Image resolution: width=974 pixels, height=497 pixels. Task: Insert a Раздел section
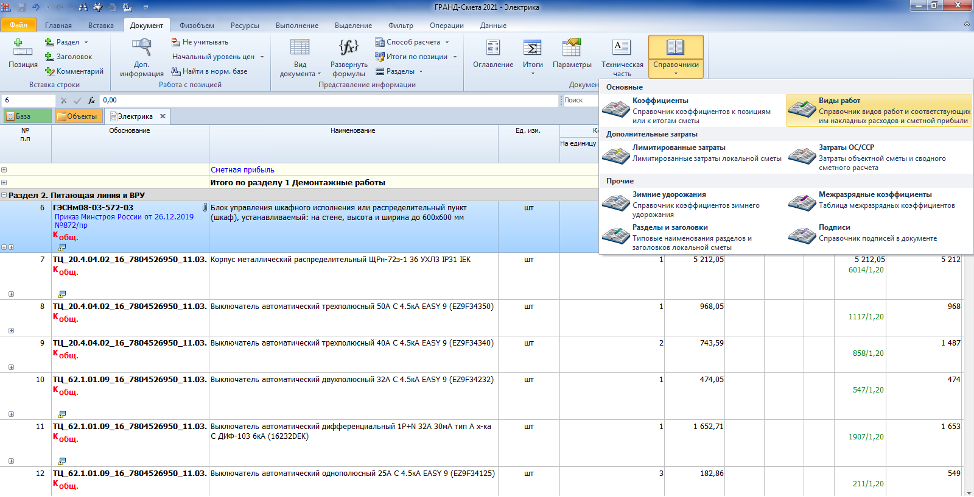66,42
